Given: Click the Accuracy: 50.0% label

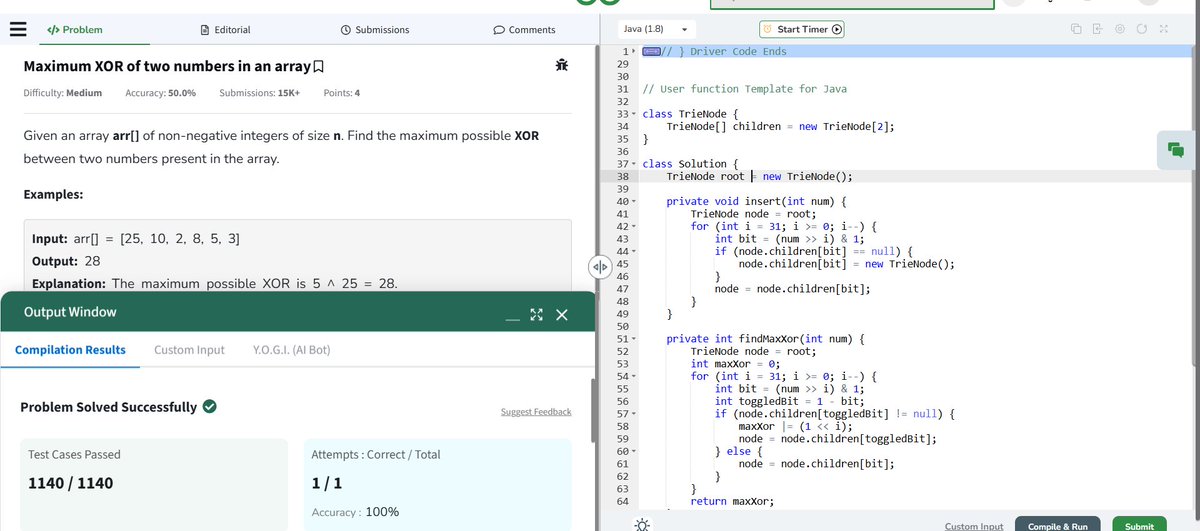Looking at the screenshot, I should [x=160, y=93].
